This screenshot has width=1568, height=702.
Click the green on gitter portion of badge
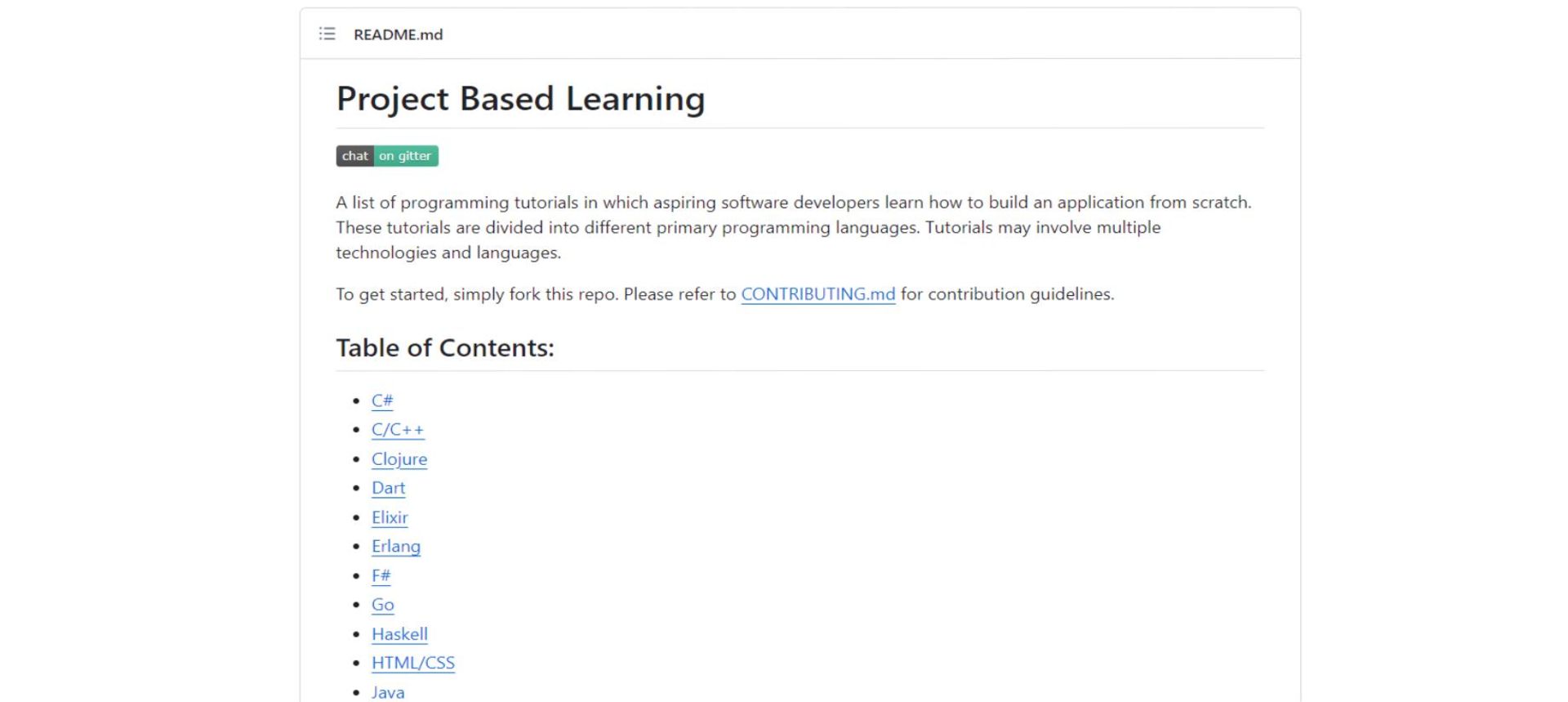[406, 156]
